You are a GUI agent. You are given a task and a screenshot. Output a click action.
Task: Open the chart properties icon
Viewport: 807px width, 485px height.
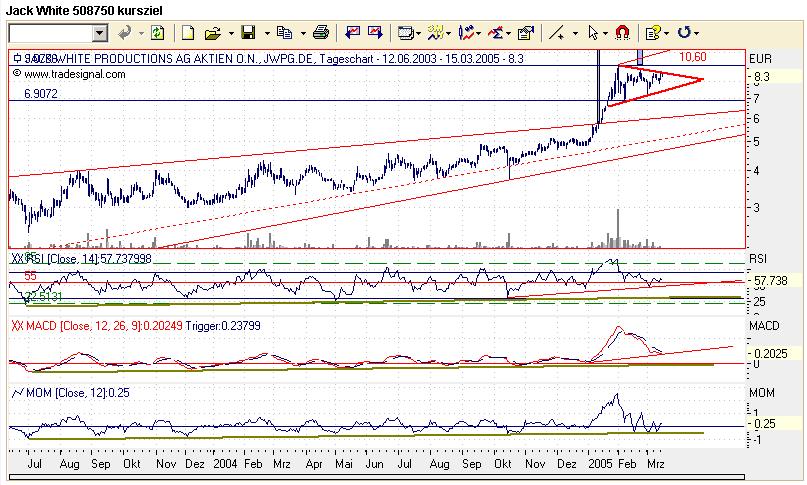click(x=526, y=33)
